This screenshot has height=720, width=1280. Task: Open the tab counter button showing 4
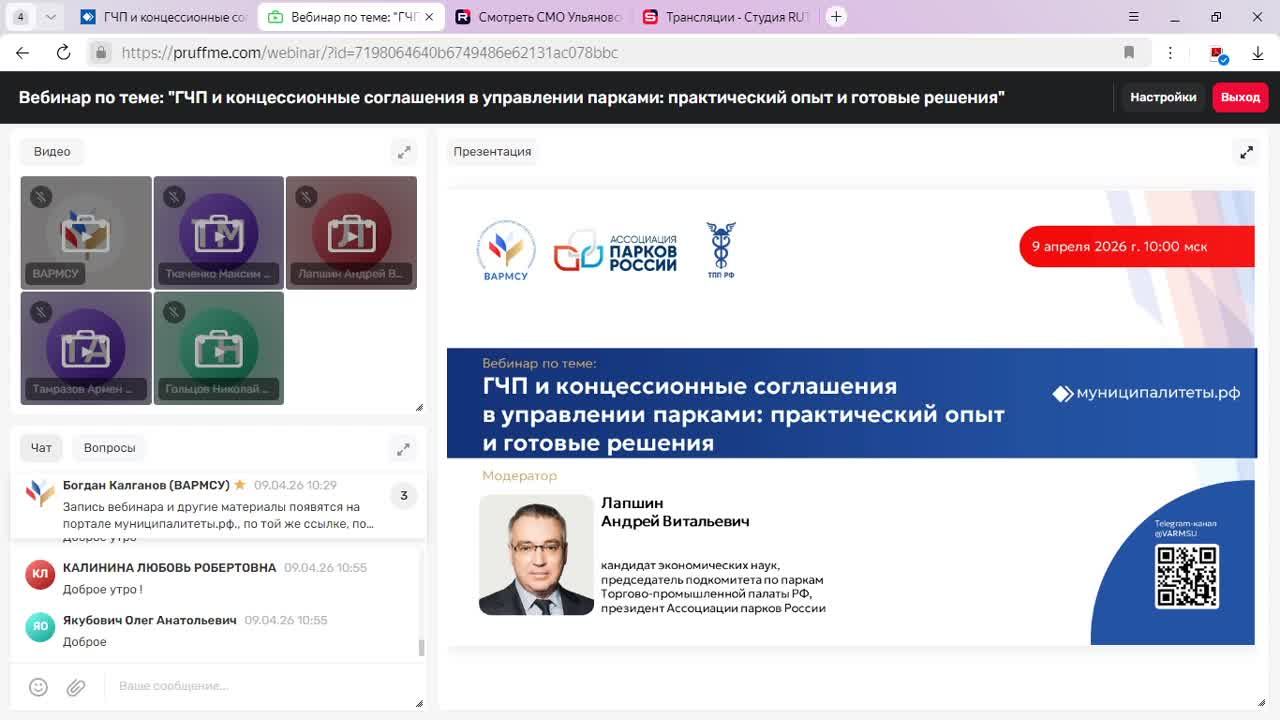pyautogui.click(x=20, y=17)
